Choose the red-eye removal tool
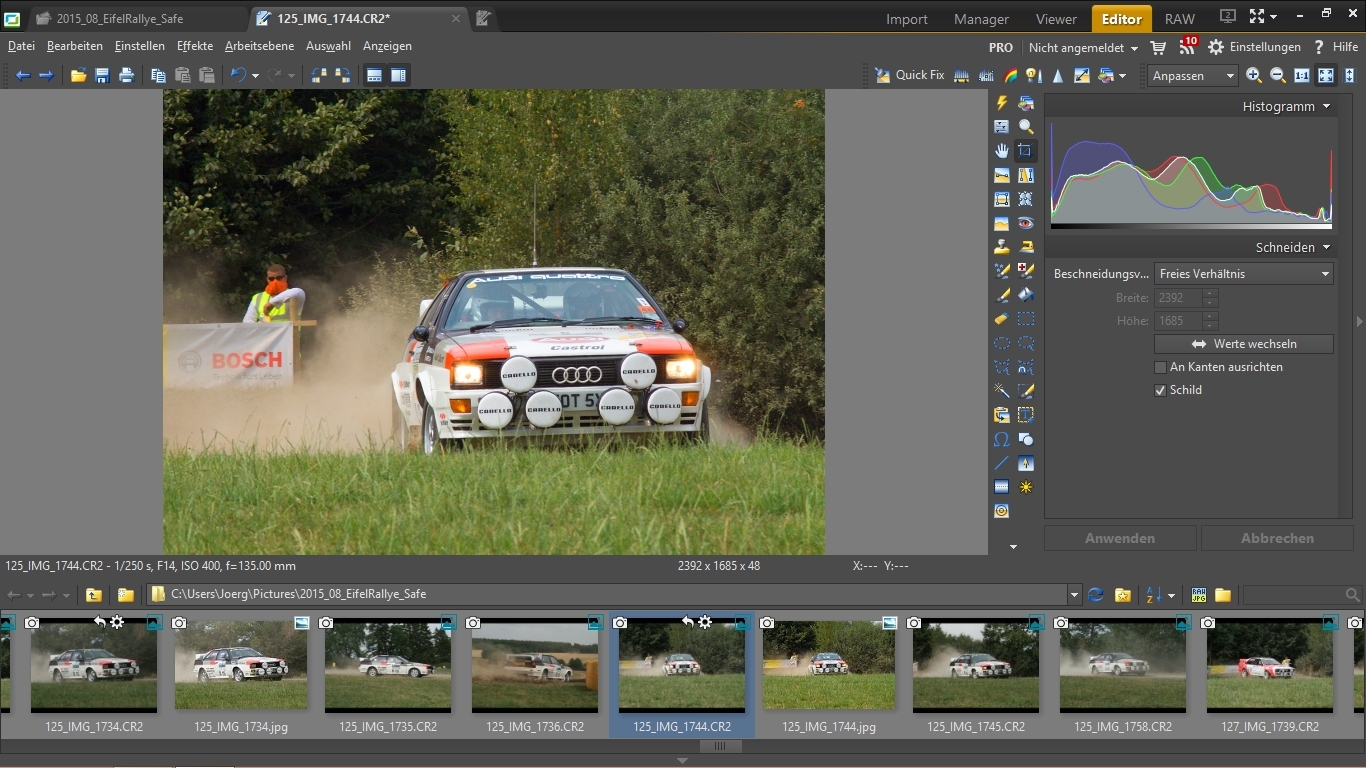This screenshot has width=1366, height=768. coord(1026,223)
